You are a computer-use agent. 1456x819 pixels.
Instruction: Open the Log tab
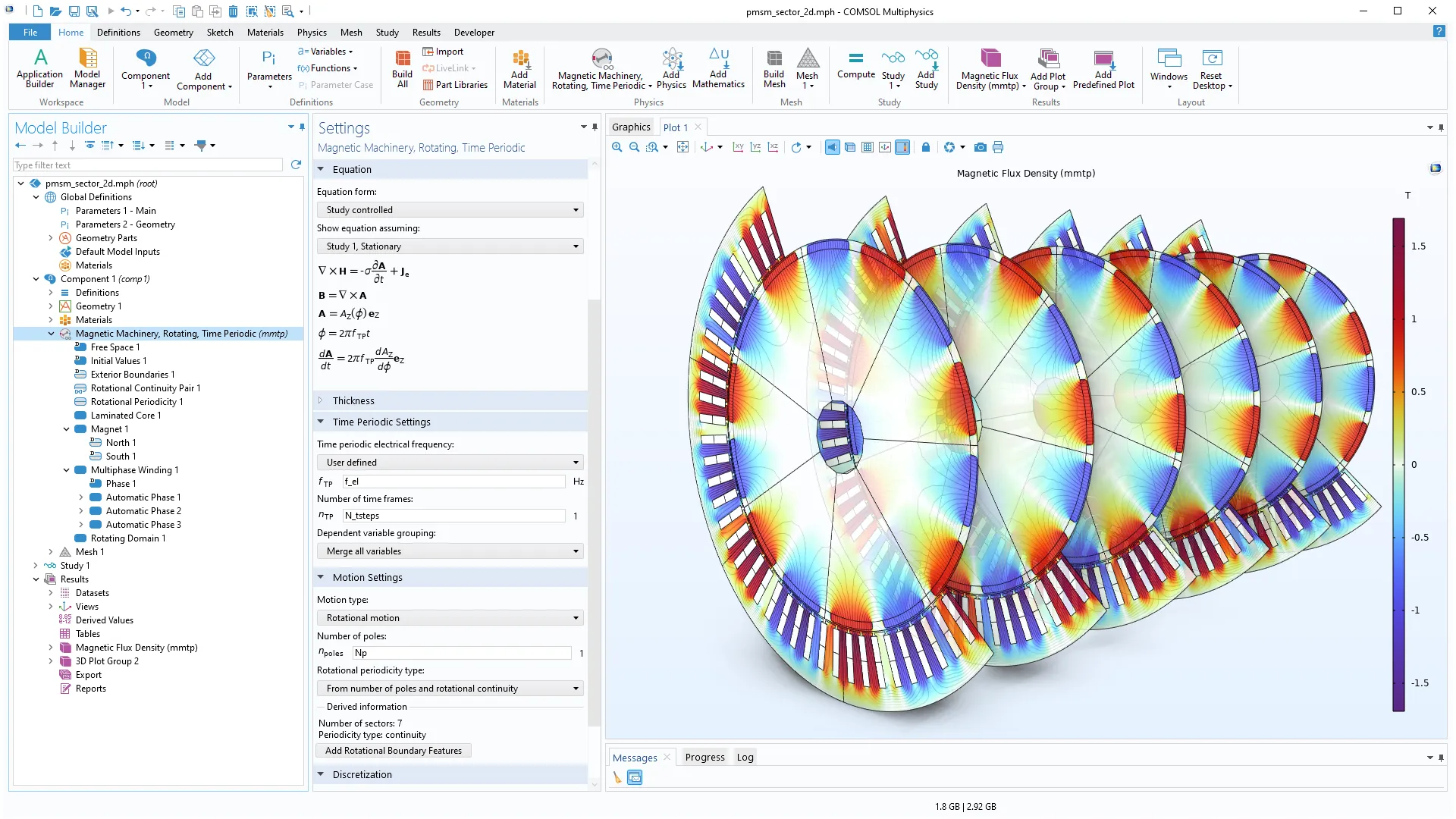pos(745,757)
